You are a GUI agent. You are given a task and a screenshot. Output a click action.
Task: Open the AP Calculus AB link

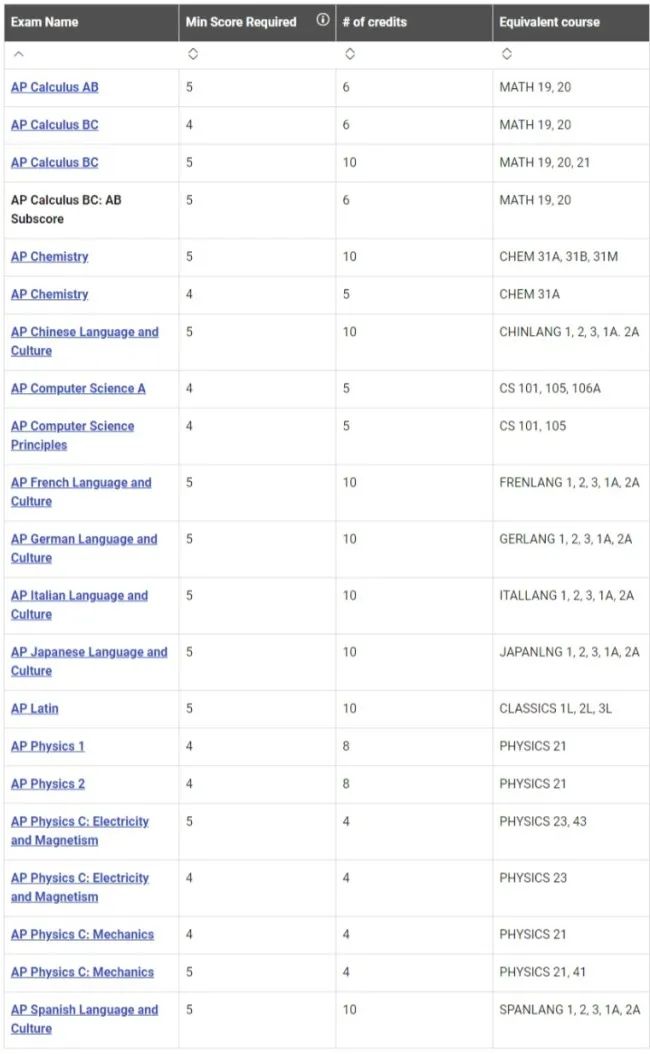(54, 87)
